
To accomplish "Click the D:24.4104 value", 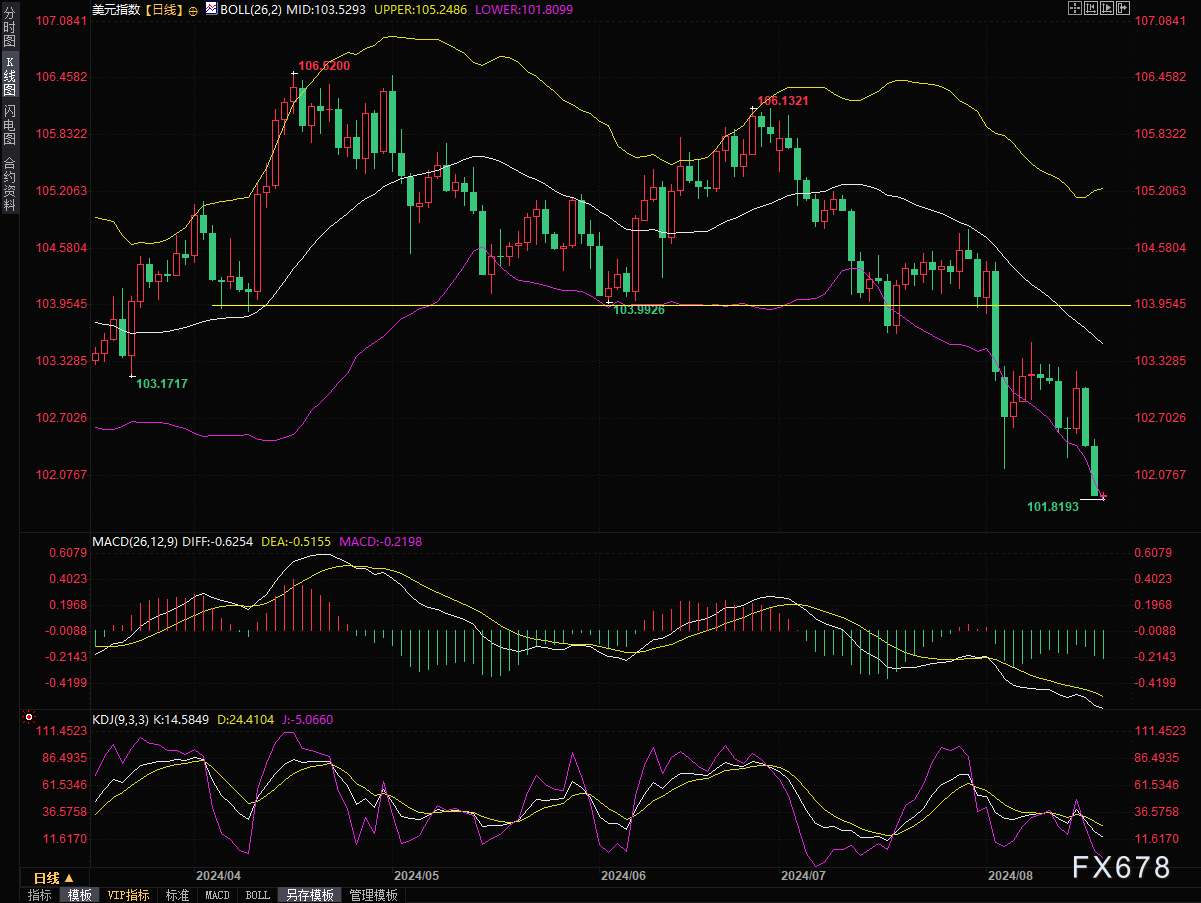I will (x=245, y=719).
